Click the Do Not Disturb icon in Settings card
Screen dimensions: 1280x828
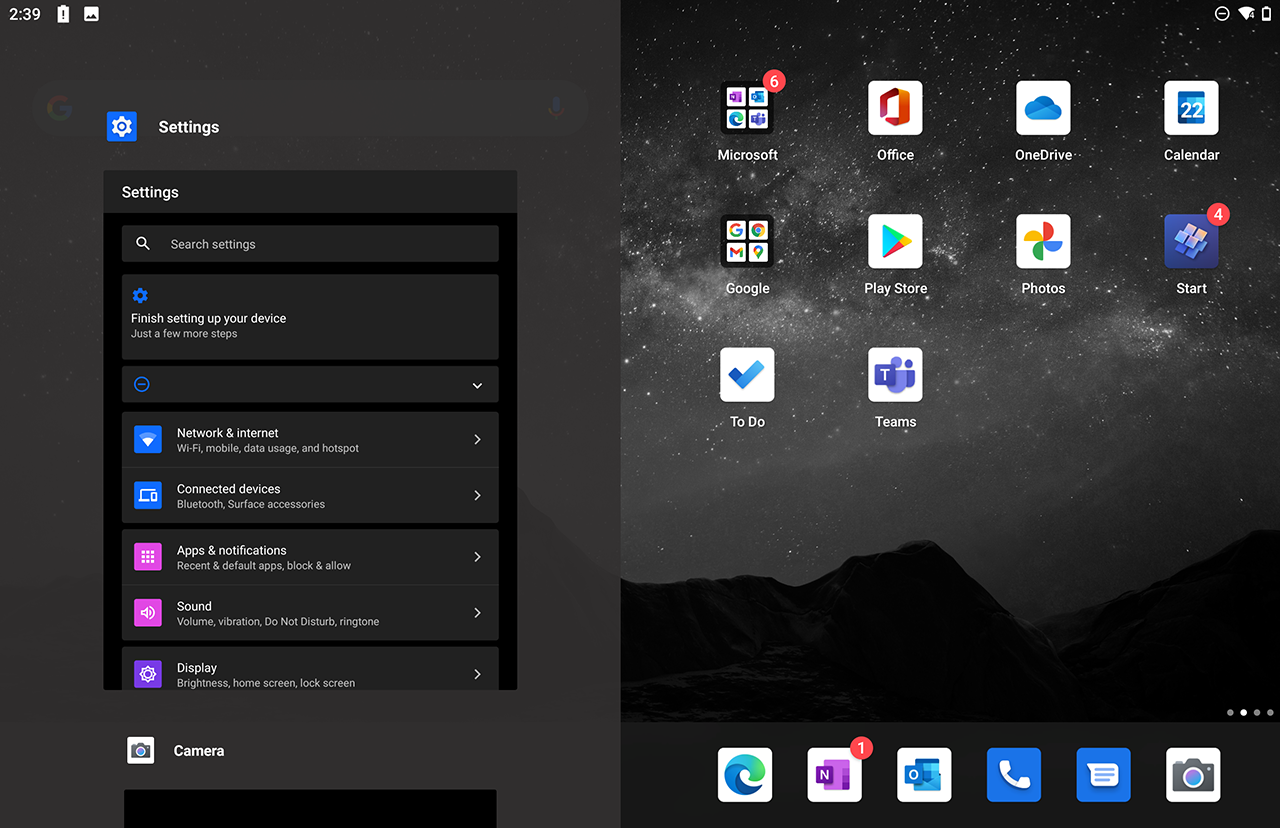click(142, 385)
